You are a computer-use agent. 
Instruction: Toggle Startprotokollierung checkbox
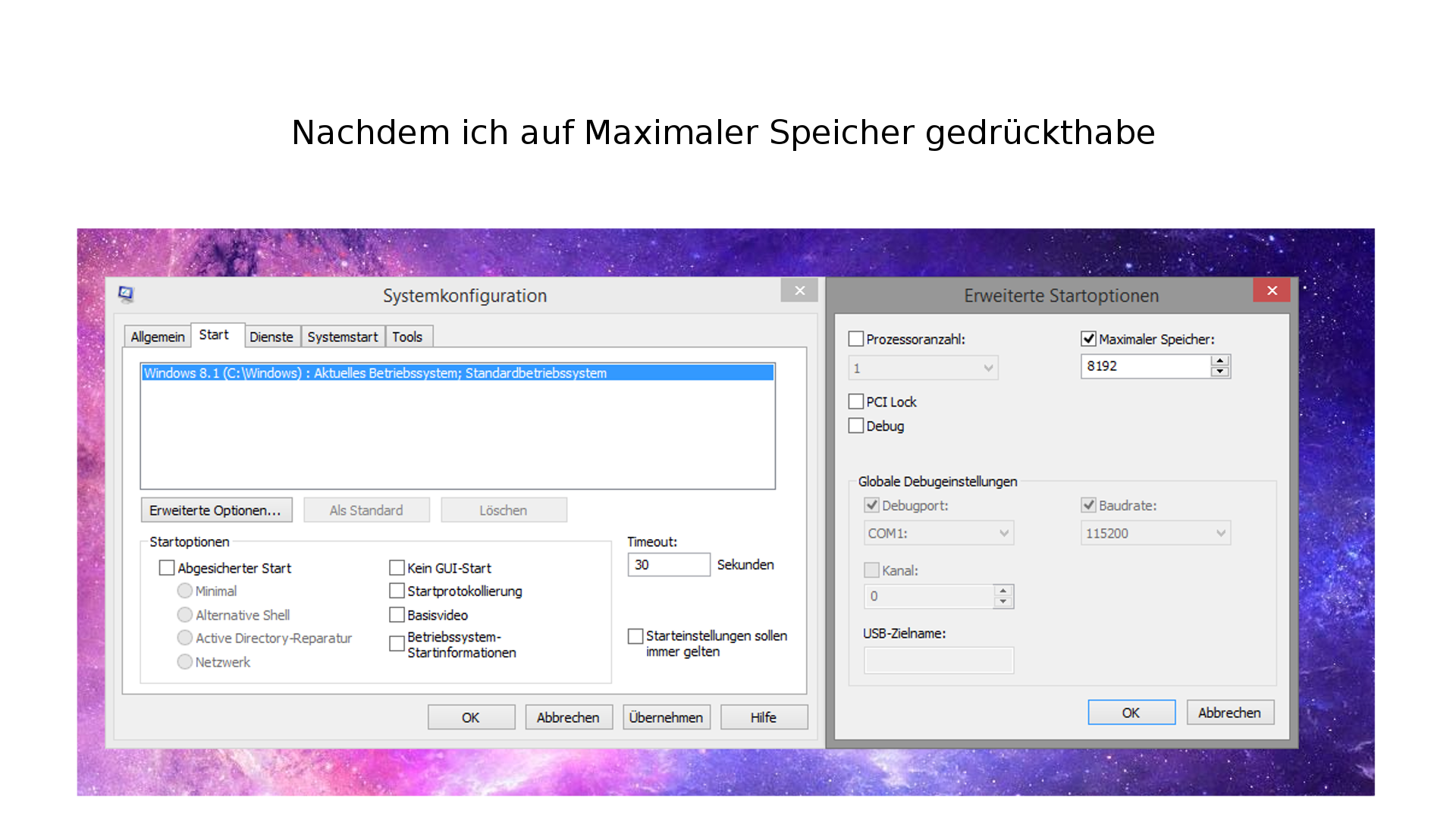tap(397, 590)
